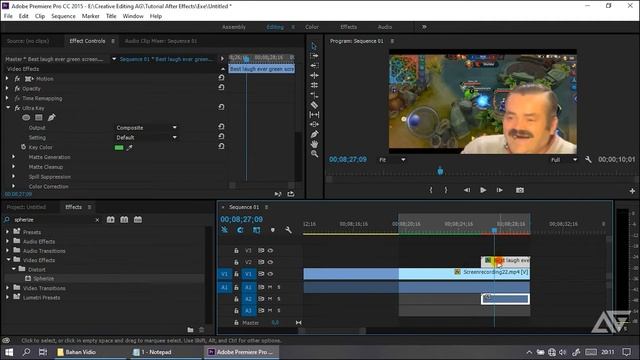This screenshot has width=640, height=360.
Task: Toggle Key Color animation stopwatch
Action: point(23,147)
